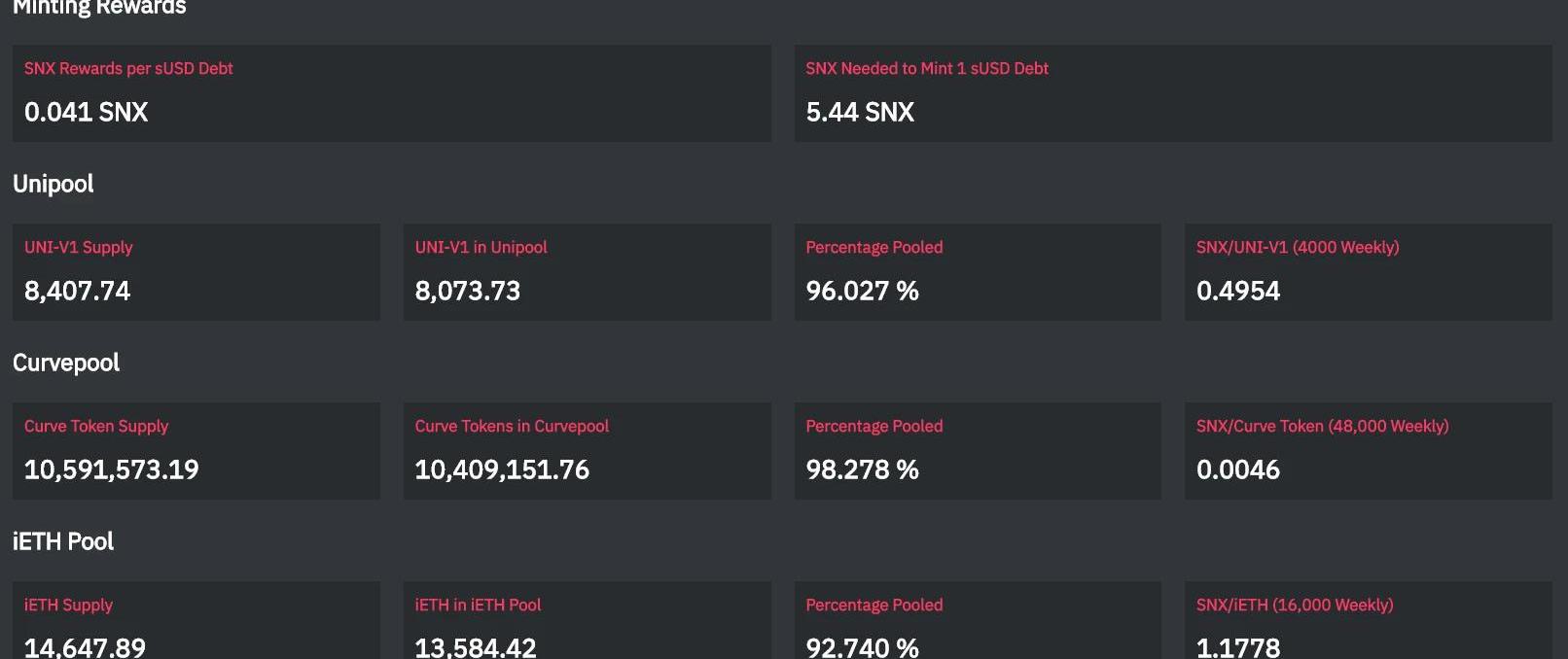Click the SNX Rewards per sUSD Debt label
Image resolution: width=1568 pixels, height=659 pixels.
(x=128, y=68)
